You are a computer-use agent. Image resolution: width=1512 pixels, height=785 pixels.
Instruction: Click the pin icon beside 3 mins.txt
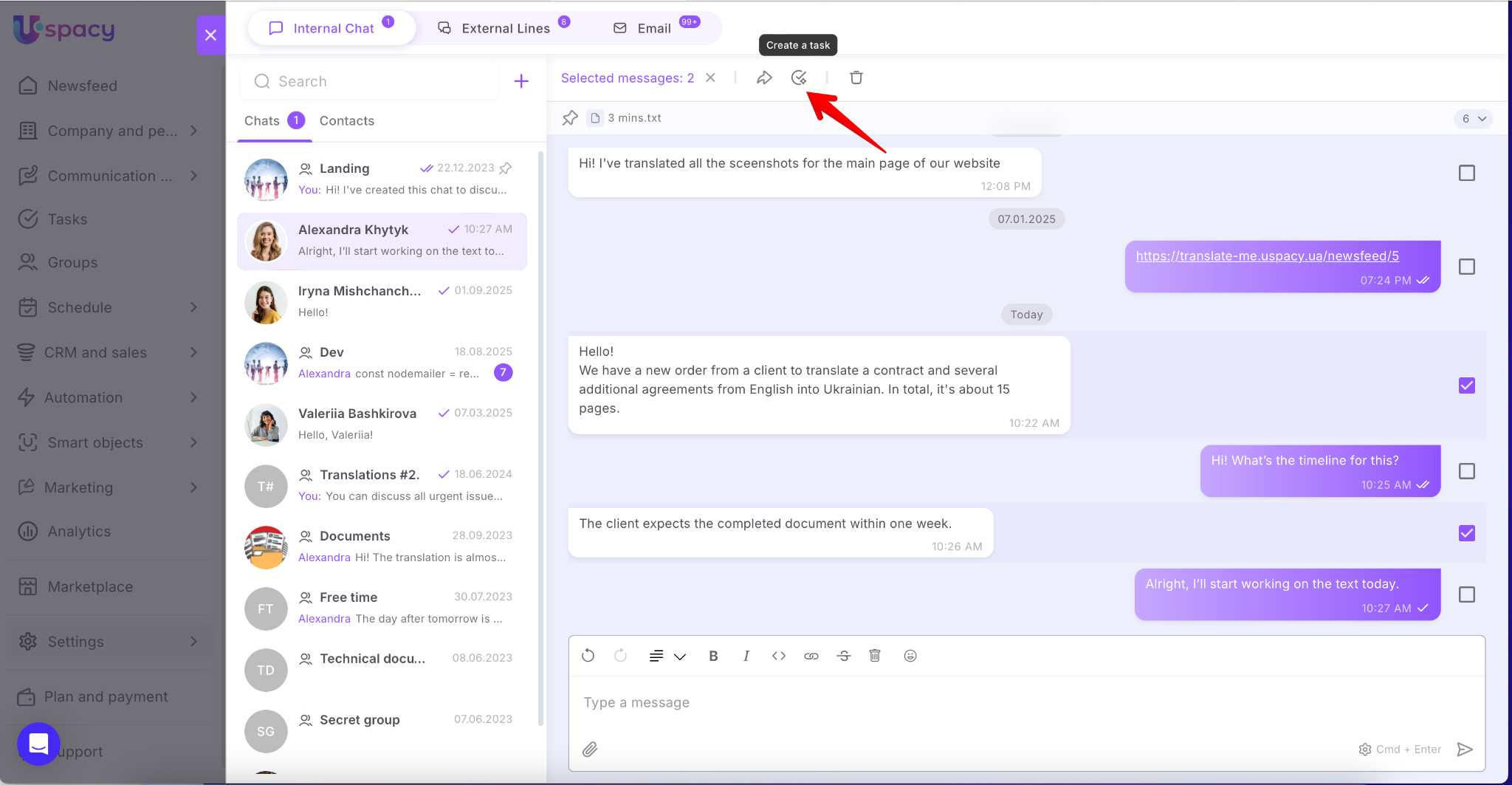570,118
